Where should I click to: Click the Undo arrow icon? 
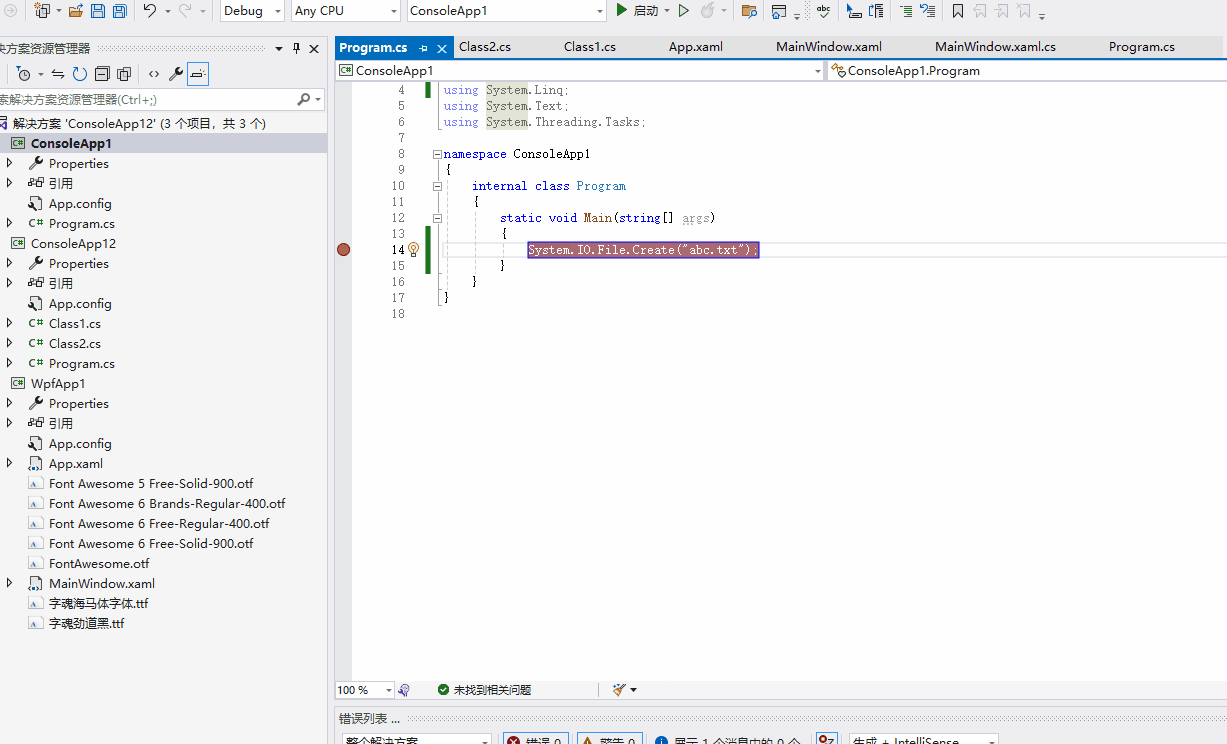pos(150,11)
